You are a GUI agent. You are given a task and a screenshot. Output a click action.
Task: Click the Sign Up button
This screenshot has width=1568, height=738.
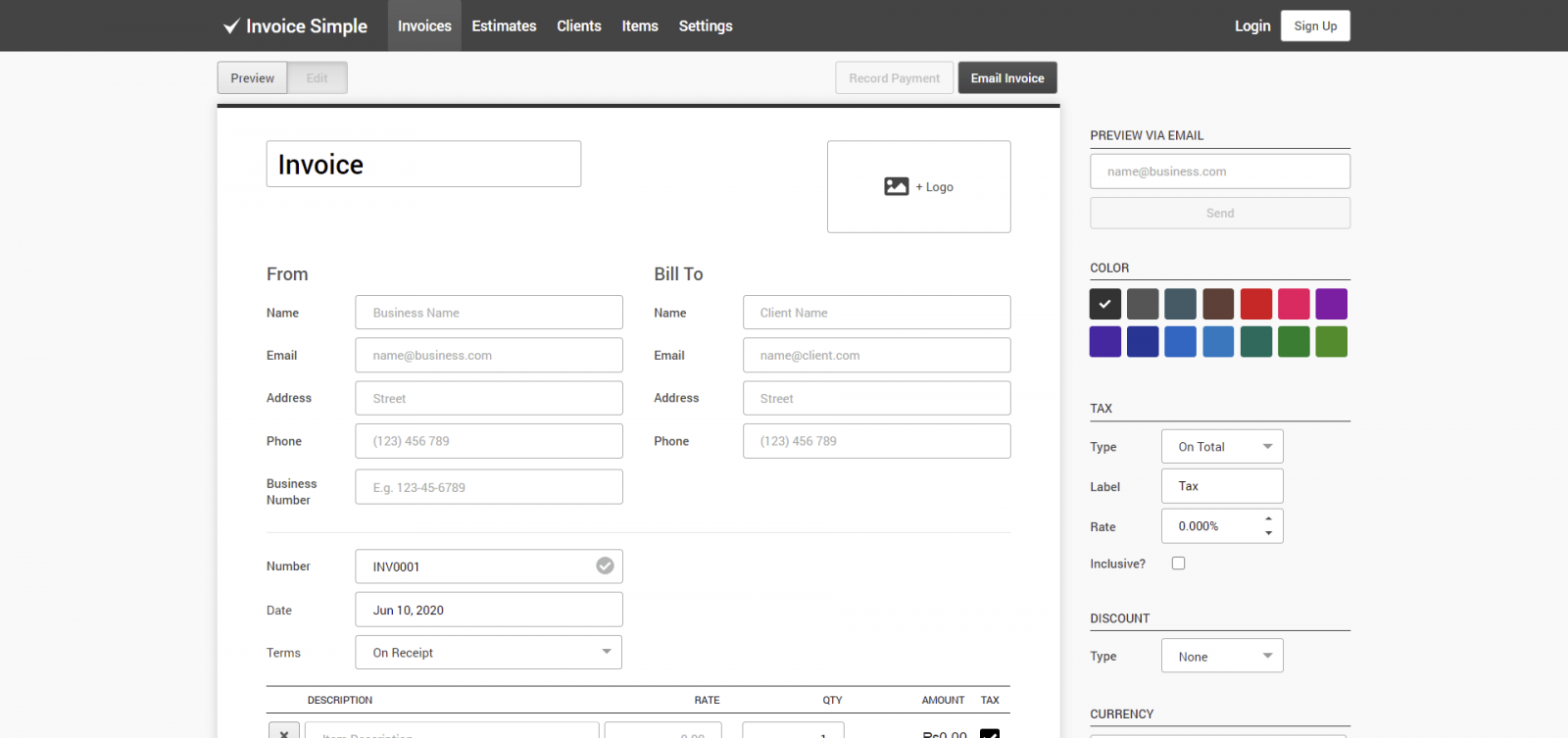1315,25
